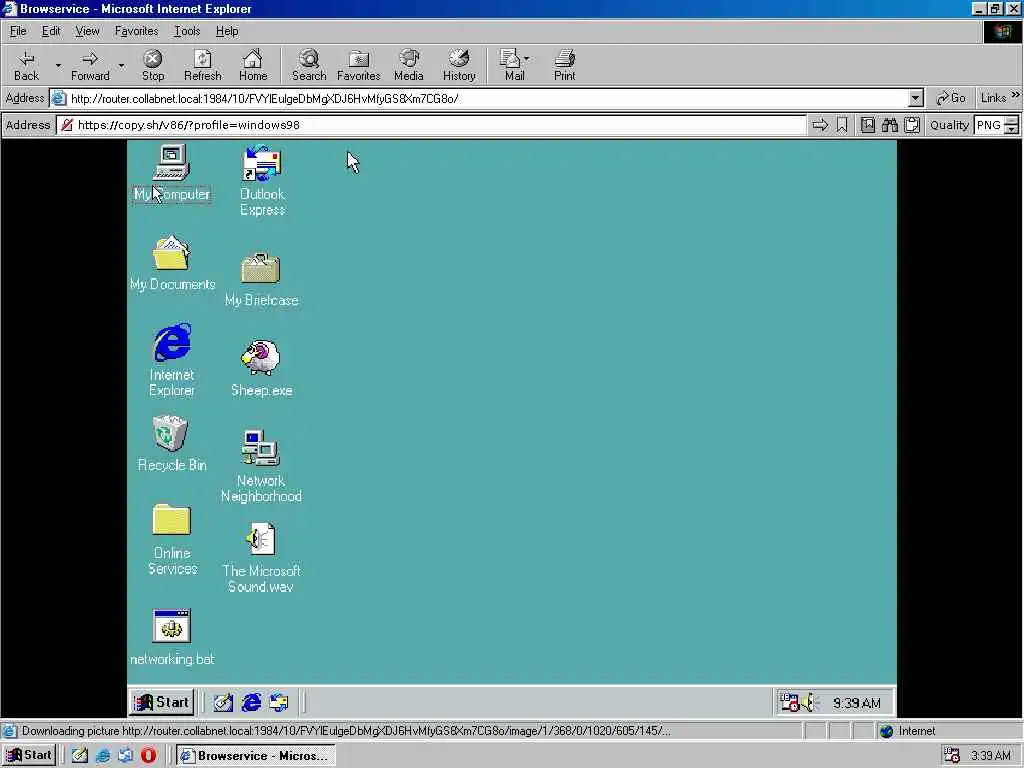Screen dimensions: 1024x768
Task: Select Outlook Express desktop icon
Action: (262, 181)
